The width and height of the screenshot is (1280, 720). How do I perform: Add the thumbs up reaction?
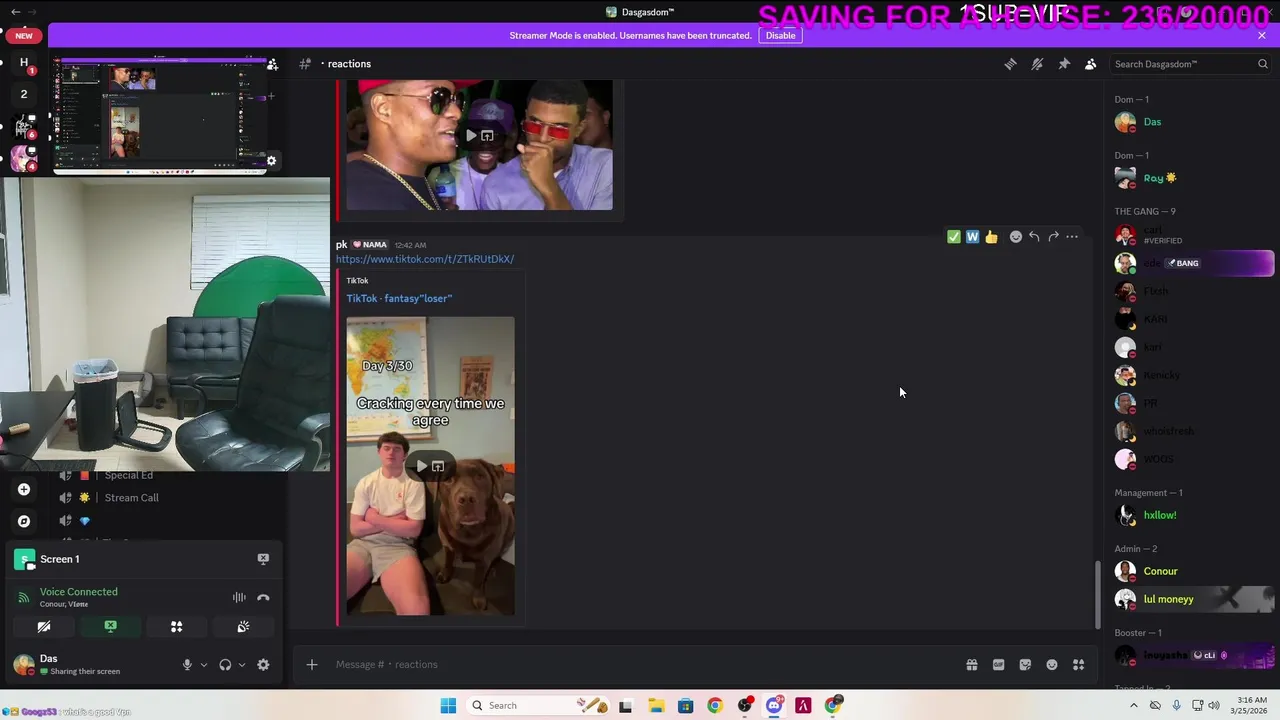pos(991,237)
